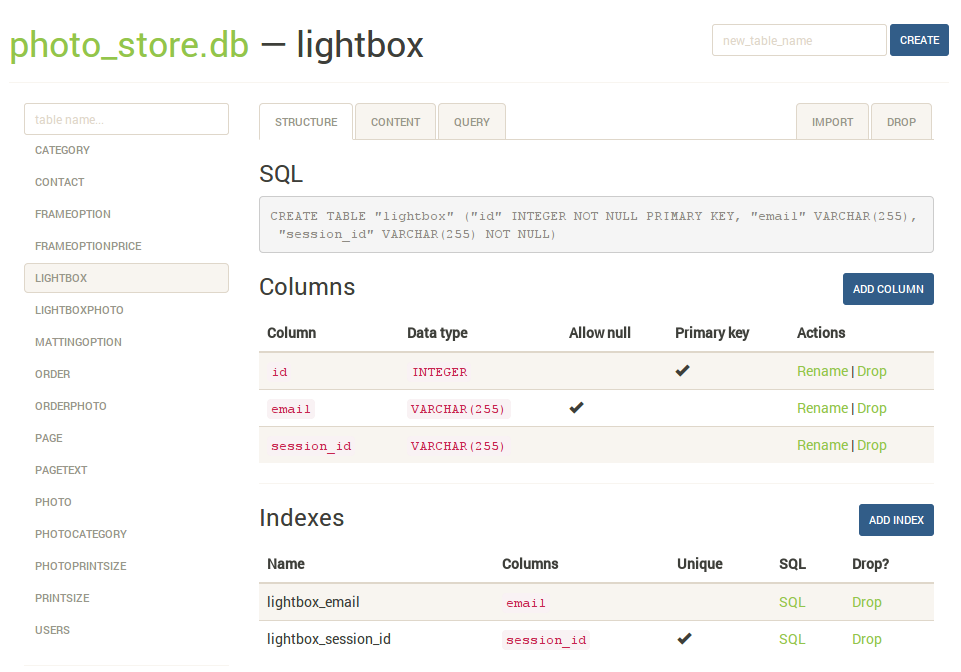Click ADD INDEX button
Screen dimensions: 961x672
point(895,519)
